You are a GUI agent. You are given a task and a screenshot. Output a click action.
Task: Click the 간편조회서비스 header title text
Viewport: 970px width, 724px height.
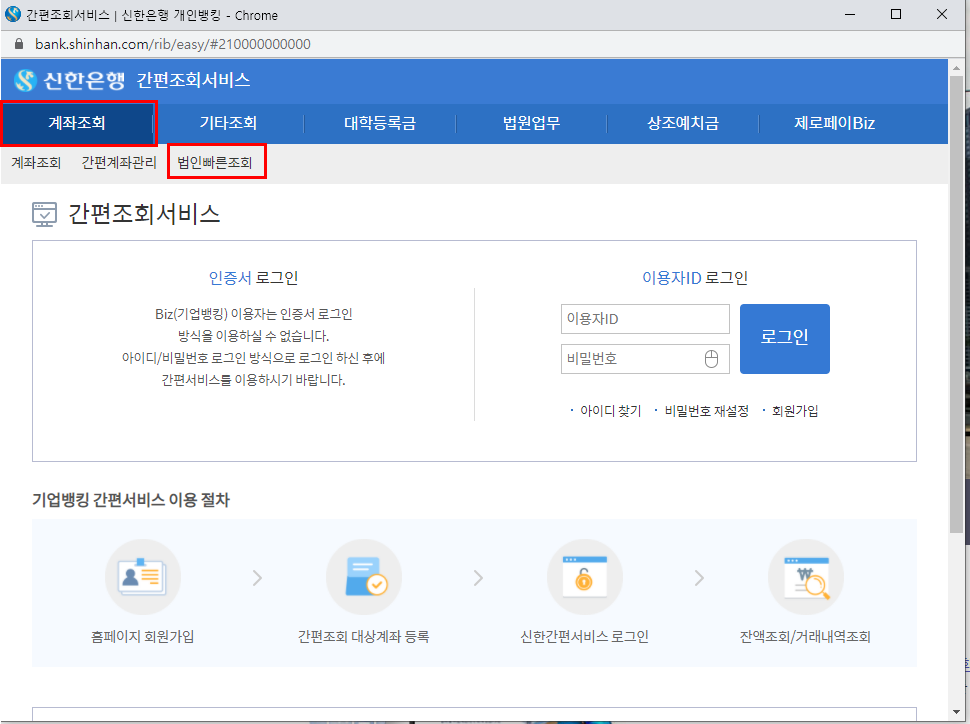coord(193,80)
